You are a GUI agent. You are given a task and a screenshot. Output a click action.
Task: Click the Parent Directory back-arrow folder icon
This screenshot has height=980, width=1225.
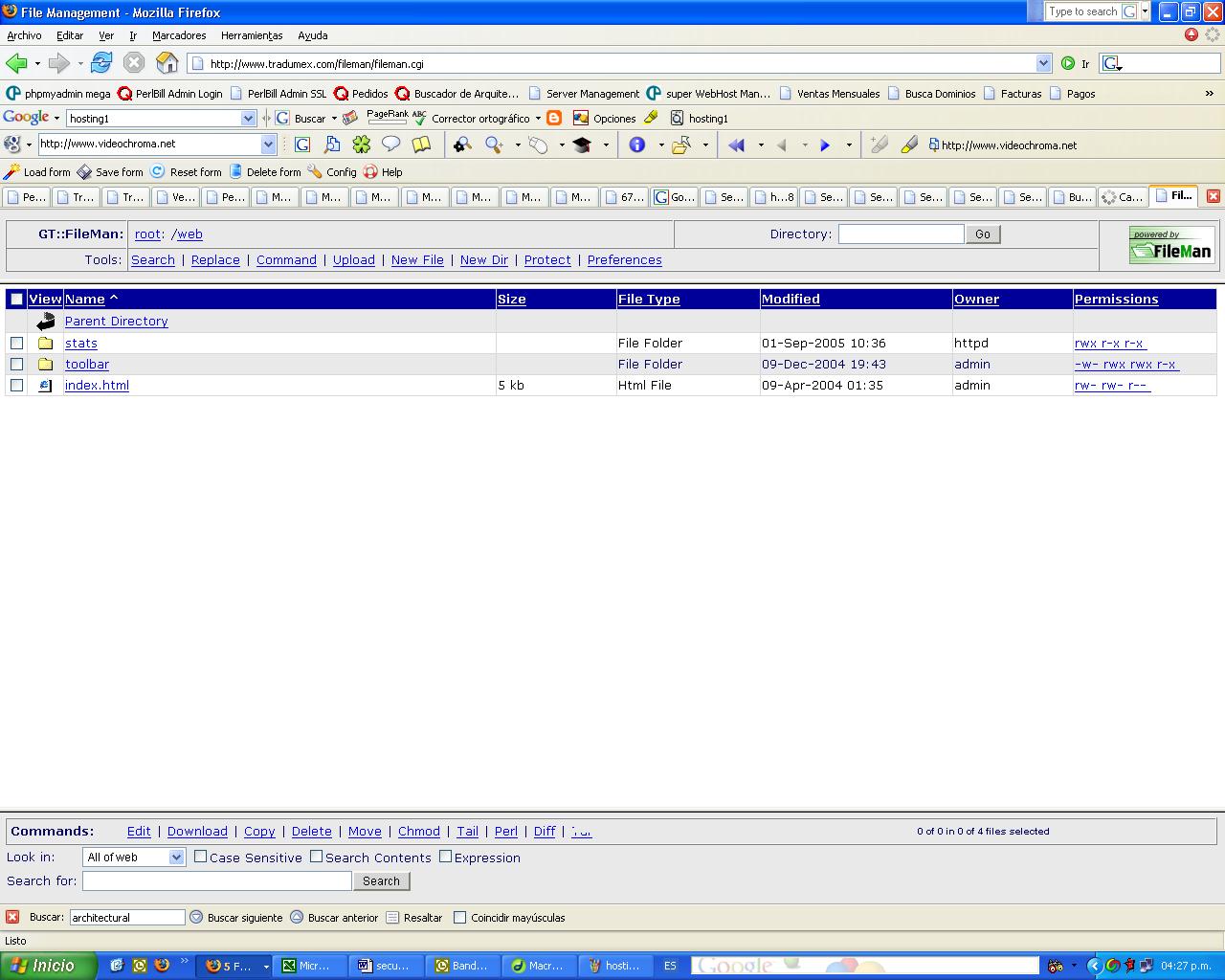click(x=46, y=322)
